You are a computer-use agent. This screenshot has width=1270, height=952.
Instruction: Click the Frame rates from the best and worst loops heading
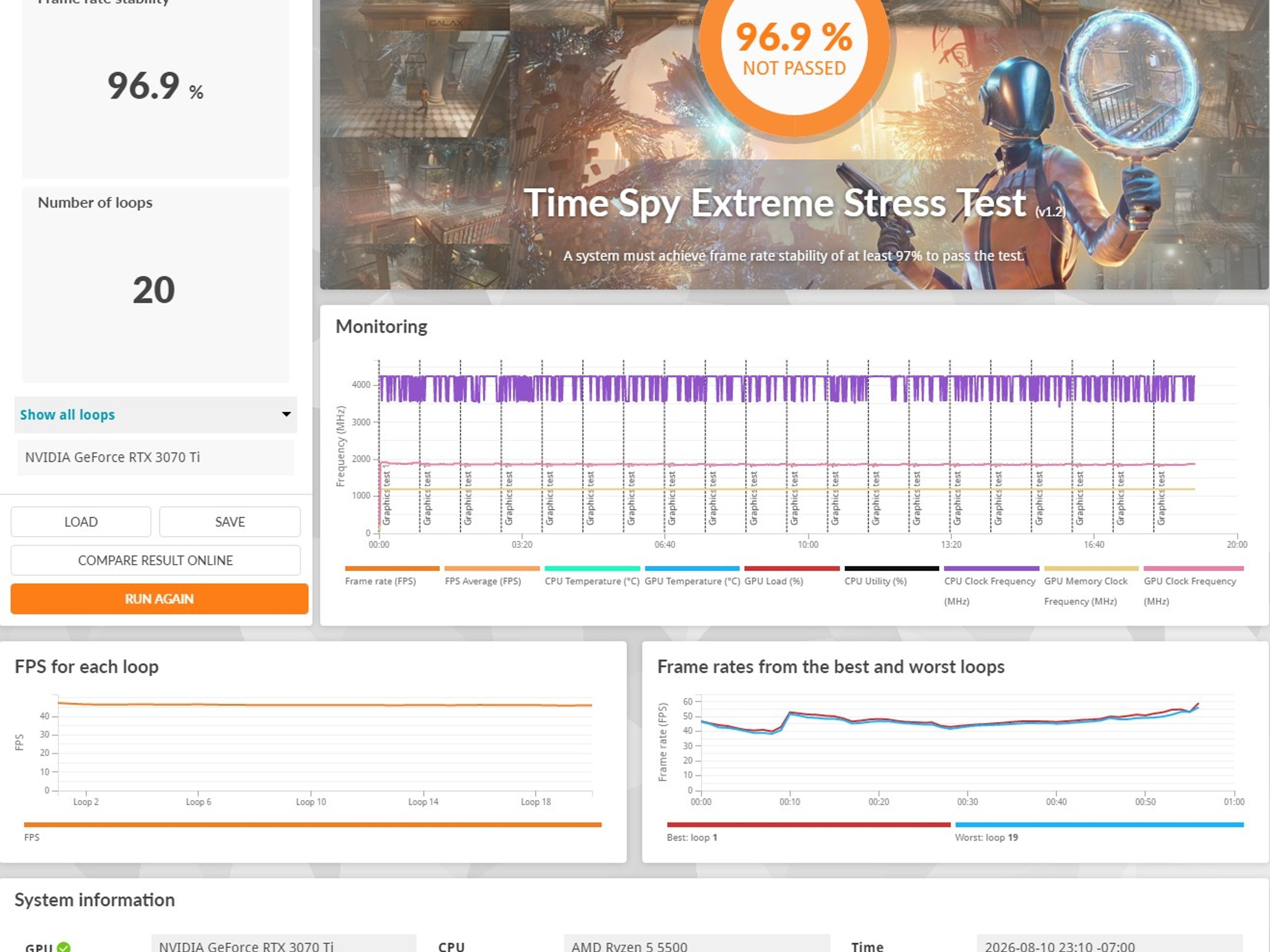coord(831,667)
